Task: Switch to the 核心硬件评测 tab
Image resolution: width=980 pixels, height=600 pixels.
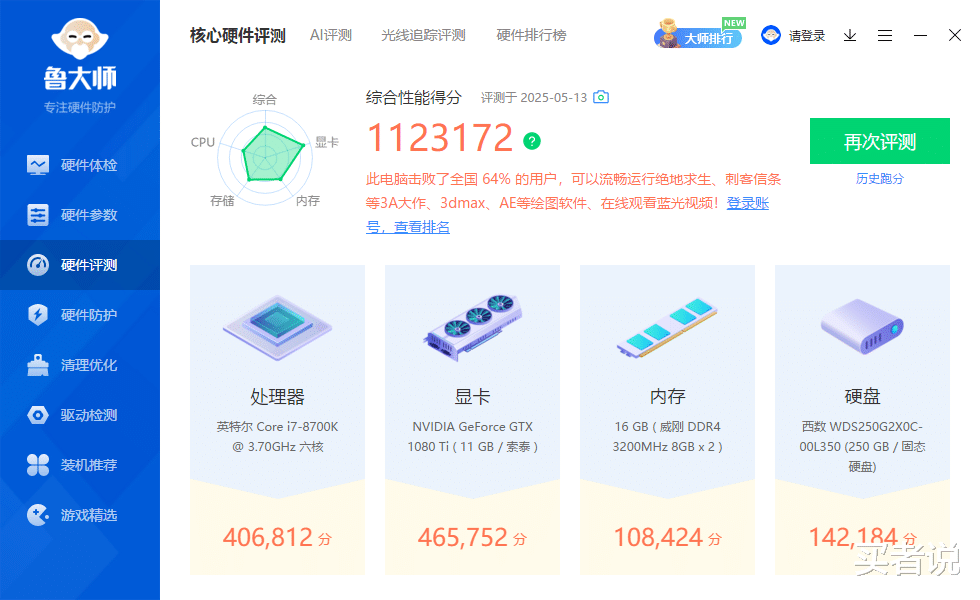Action: point(238,36)
